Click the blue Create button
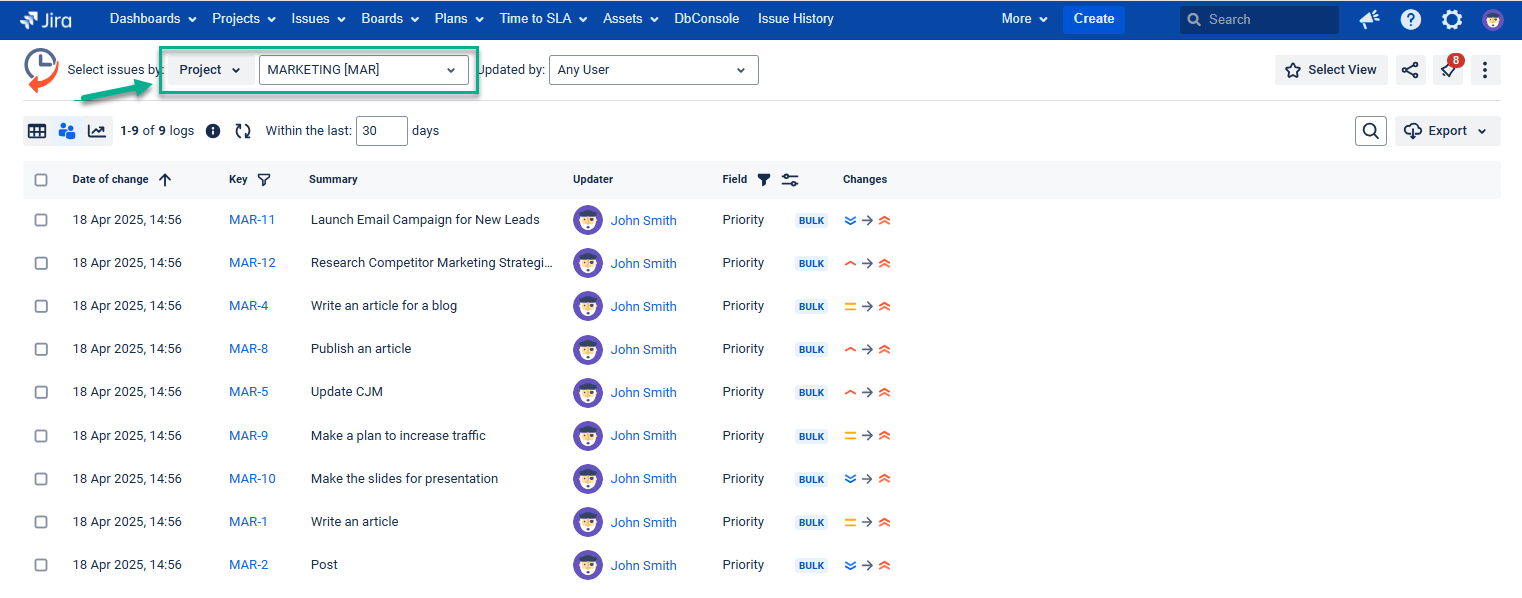Viewport: 1522px width, 598px height. pos(1094,19)
